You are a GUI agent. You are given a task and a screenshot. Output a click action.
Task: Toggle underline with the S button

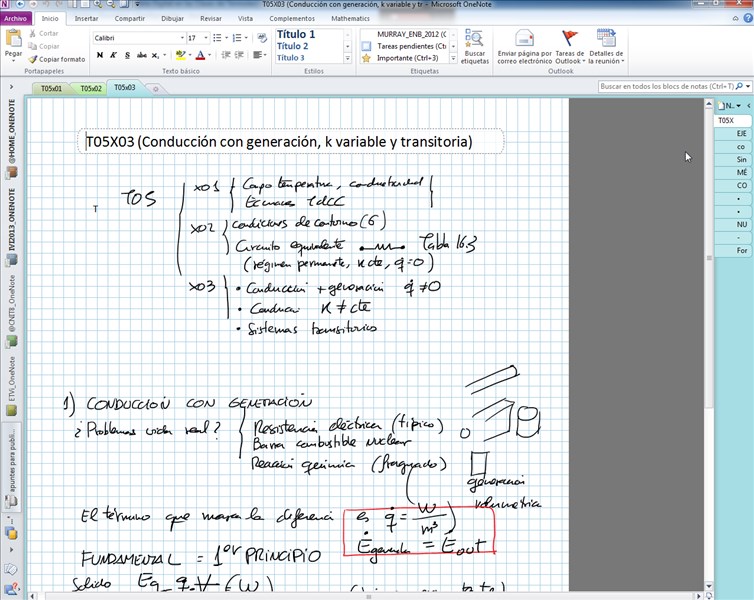[127, 55]
